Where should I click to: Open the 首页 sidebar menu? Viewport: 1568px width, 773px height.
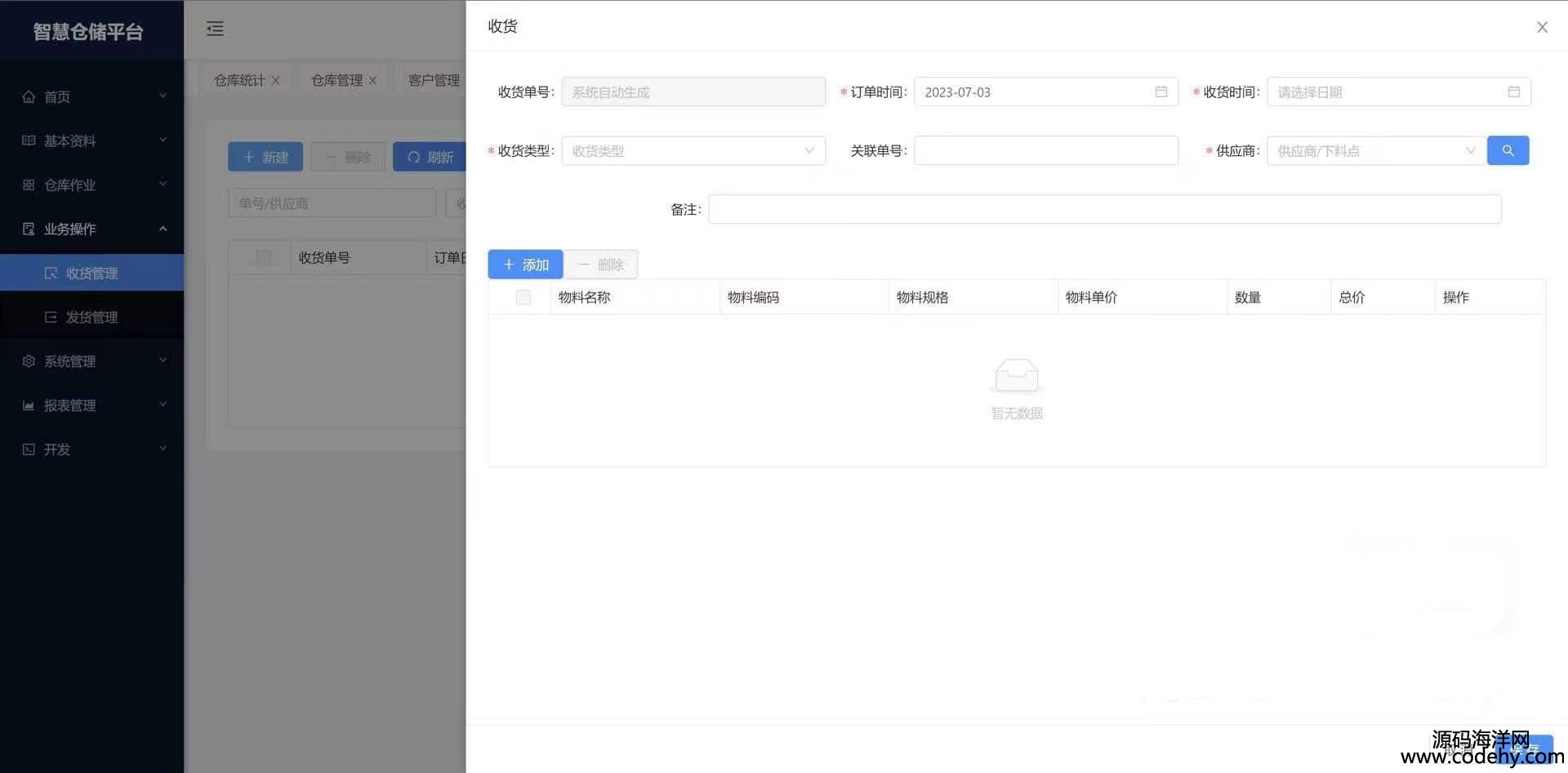(x=91, y=96)
